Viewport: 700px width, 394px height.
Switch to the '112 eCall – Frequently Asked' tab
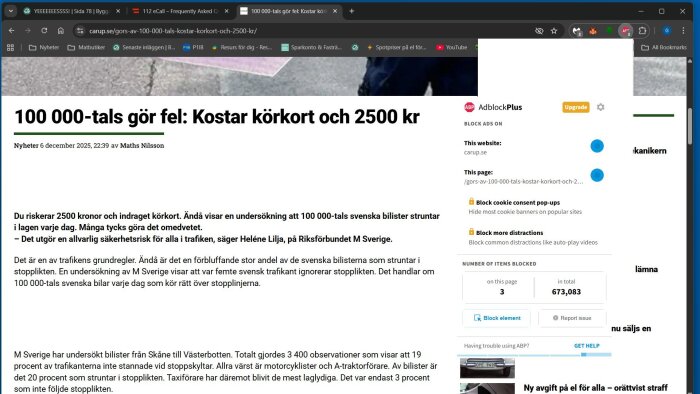point(180,11)
